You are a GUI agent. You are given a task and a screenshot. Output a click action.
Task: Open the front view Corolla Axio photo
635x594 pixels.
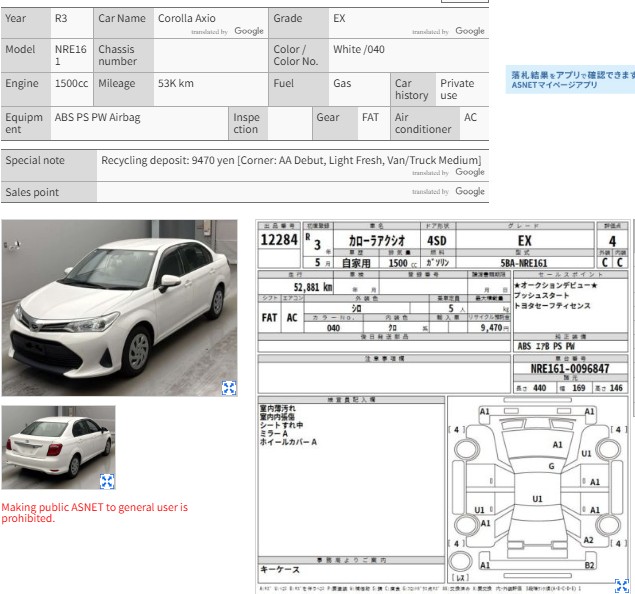click(119, 308)
